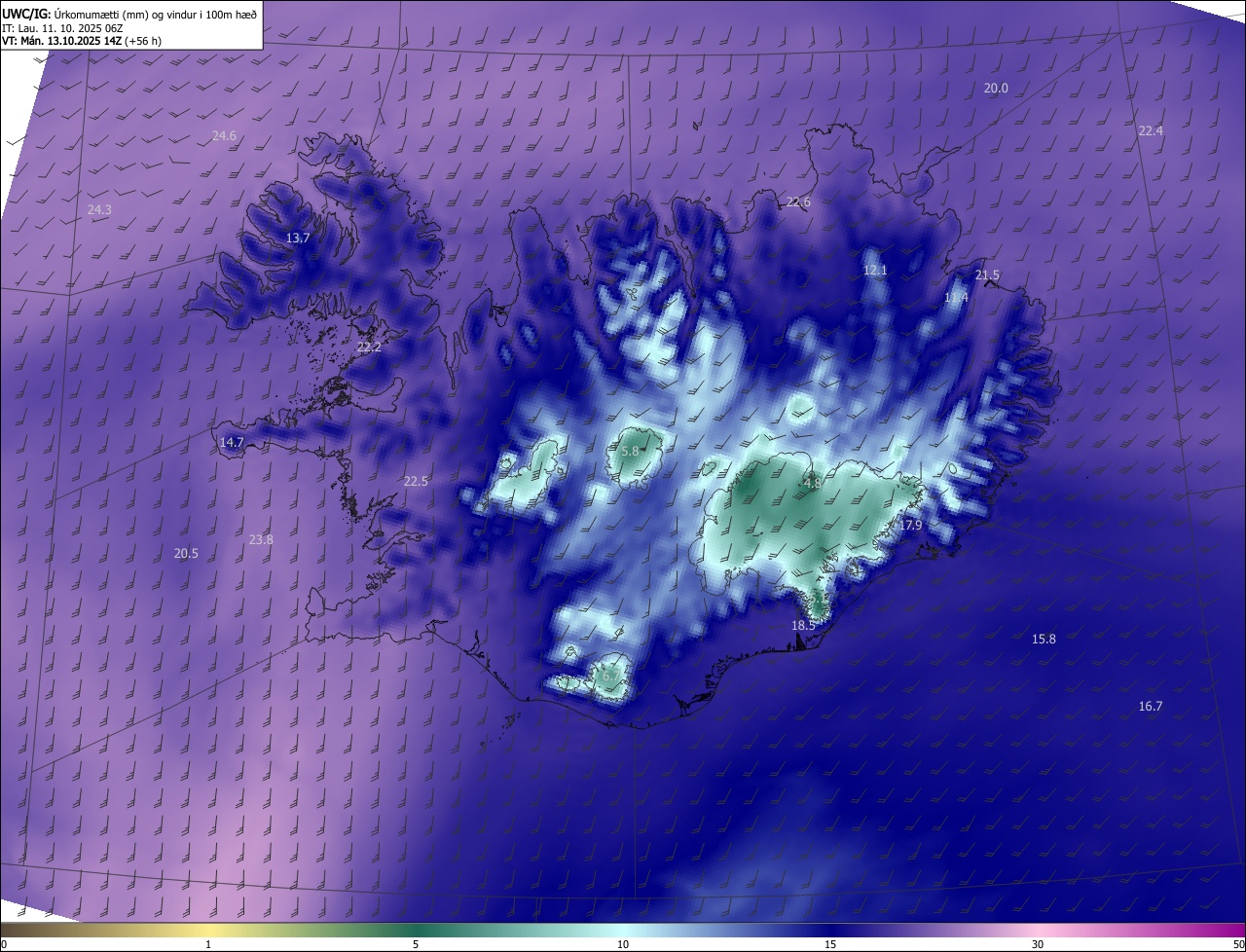The width and height of the screenshot is (1246, 952).
Task: Select the initial time 'IT: Lau. 11. 10. 2025 06Z'
Action: 62,28
